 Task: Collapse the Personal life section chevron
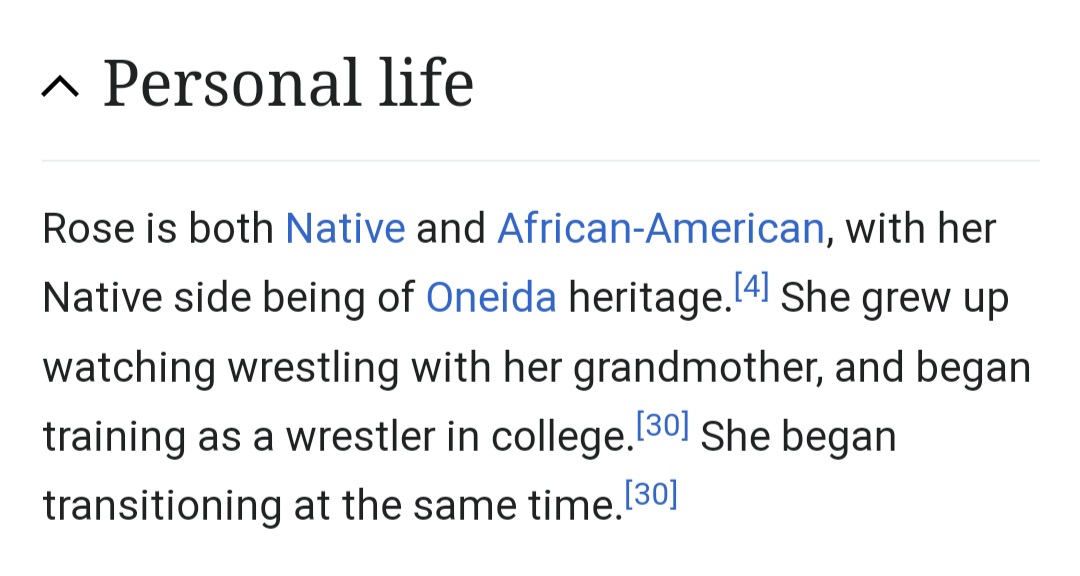click(60, 89)
